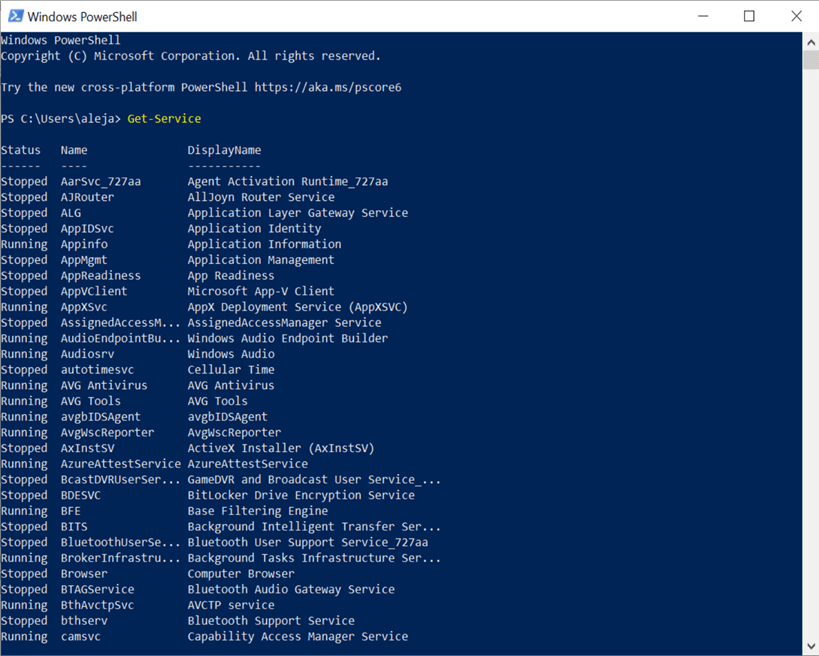Screen dimensions: 819x656
Task: Click the empty scrollbar track below thumb
Action: (810, 350)
